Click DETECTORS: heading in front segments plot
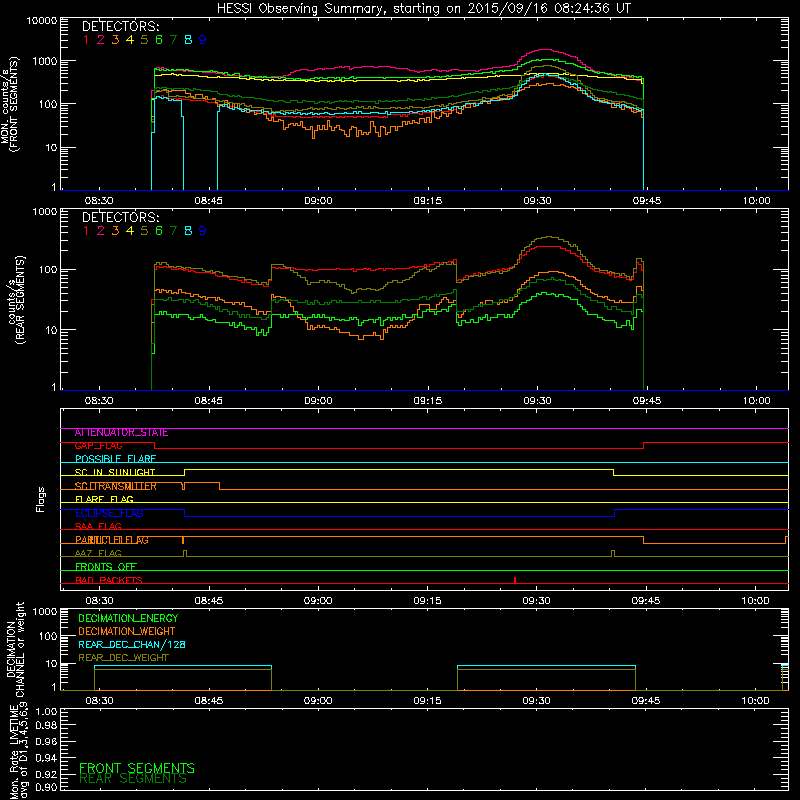This screenshot has height=800, width=800. (121, 27)
